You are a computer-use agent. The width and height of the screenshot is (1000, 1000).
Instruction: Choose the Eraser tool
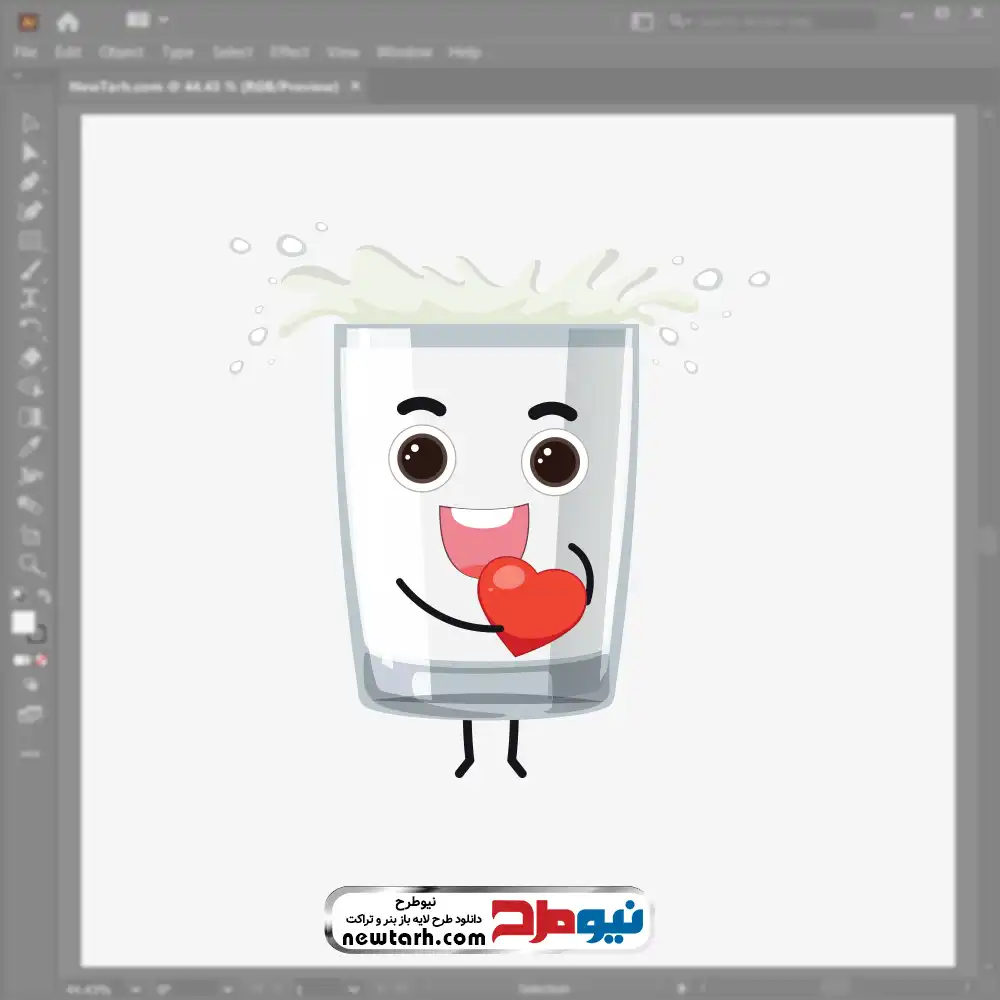coord(30,357)
